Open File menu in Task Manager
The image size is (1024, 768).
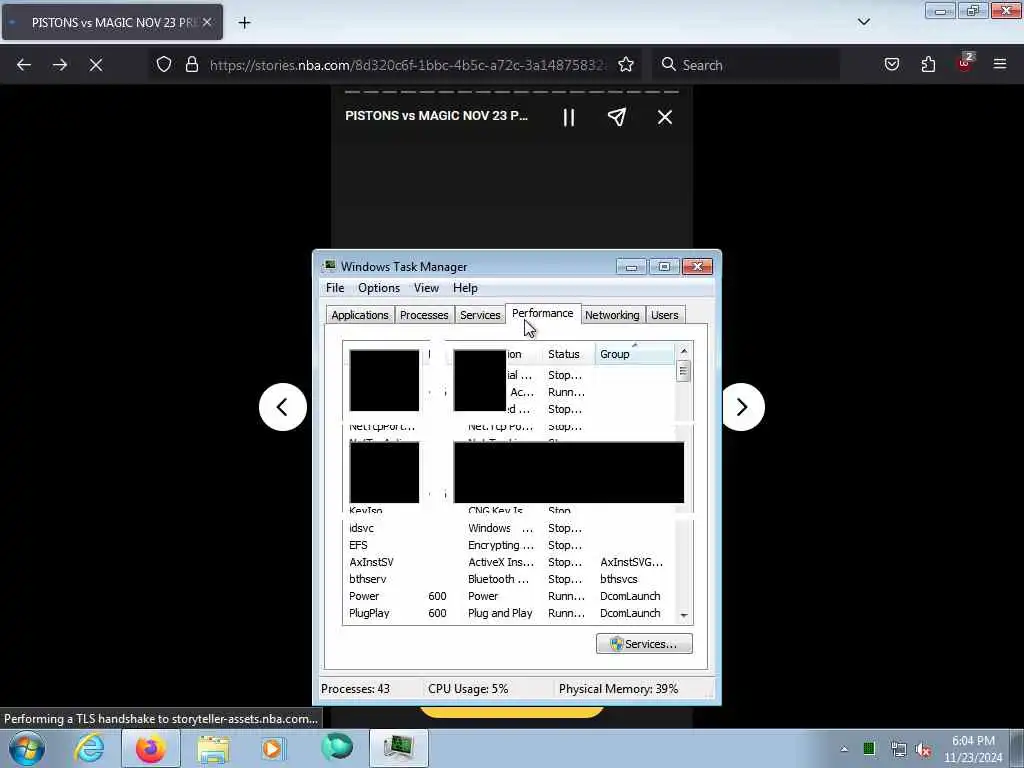coord(335,288)
